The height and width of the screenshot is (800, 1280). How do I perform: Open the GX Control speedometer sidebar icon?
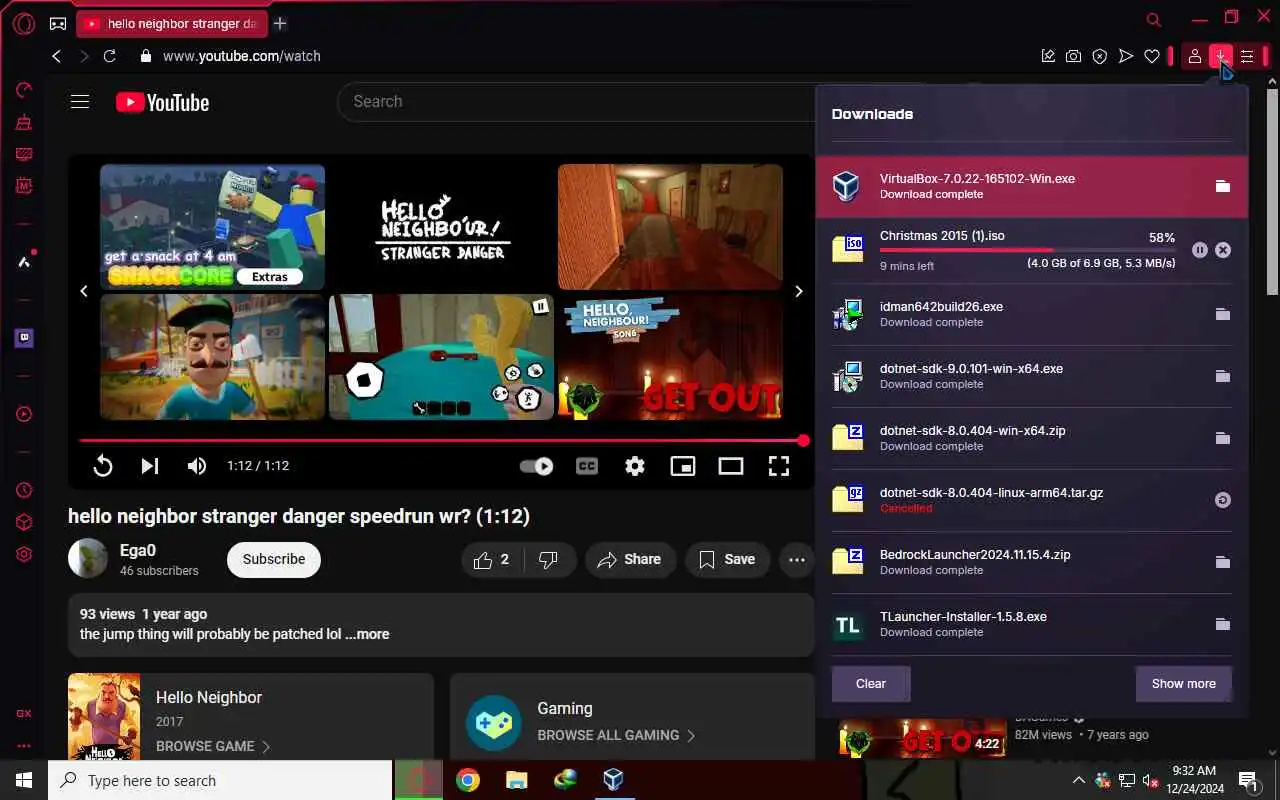[24, 90]
